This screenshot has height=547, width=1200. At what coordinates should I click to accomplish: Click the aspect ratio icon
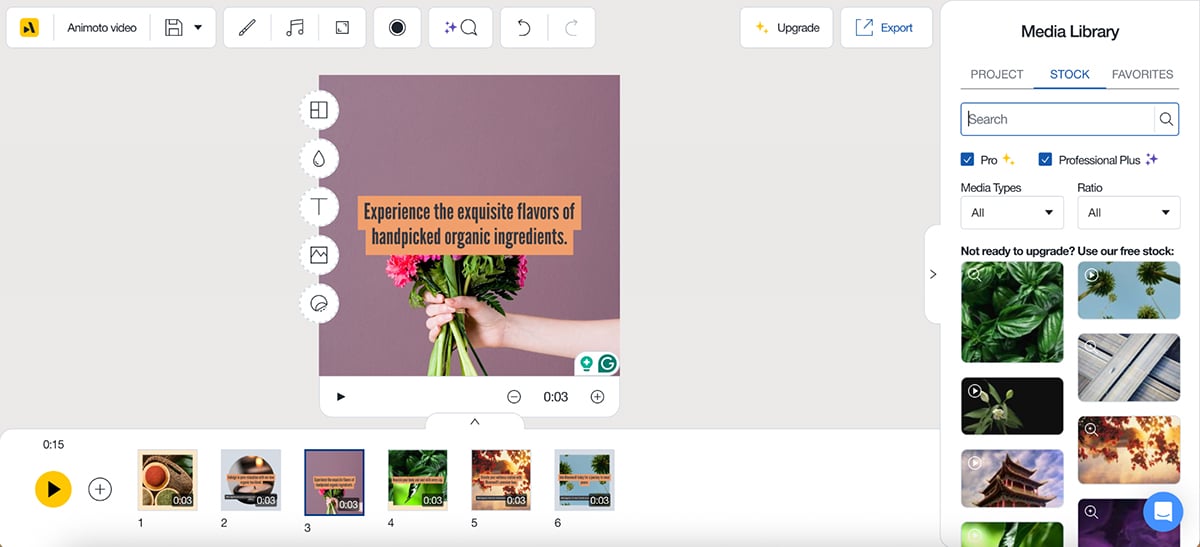pos(342,28)
